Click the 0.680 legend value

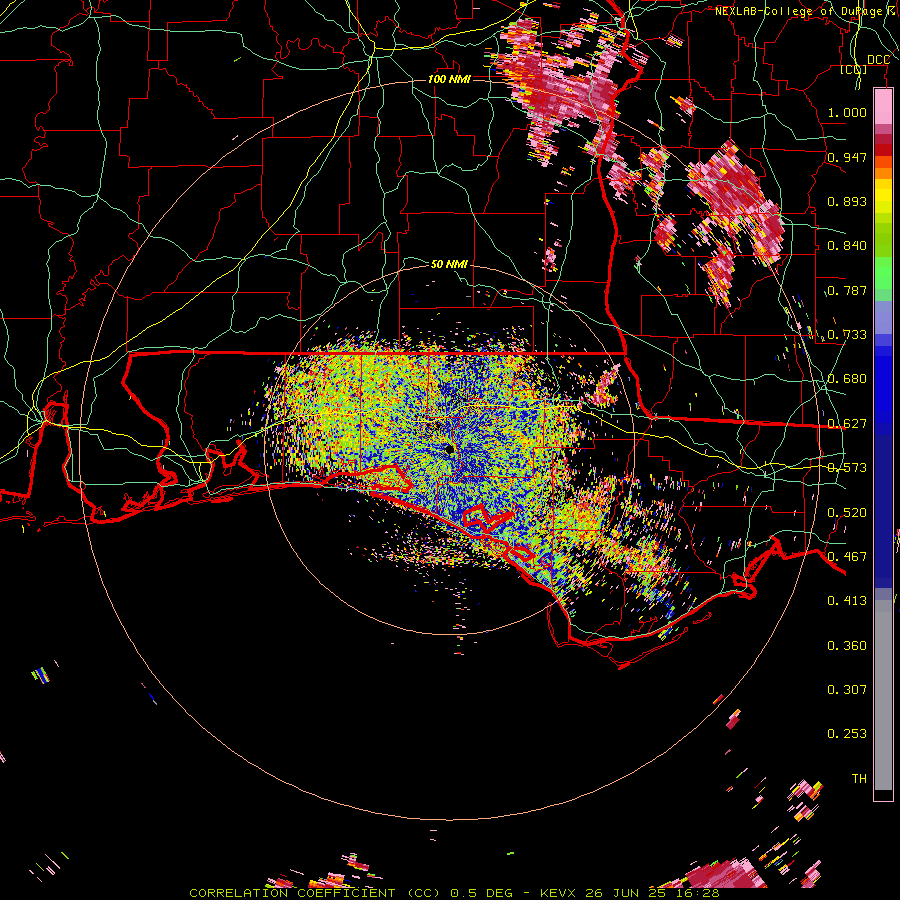(x=847, y=379)
